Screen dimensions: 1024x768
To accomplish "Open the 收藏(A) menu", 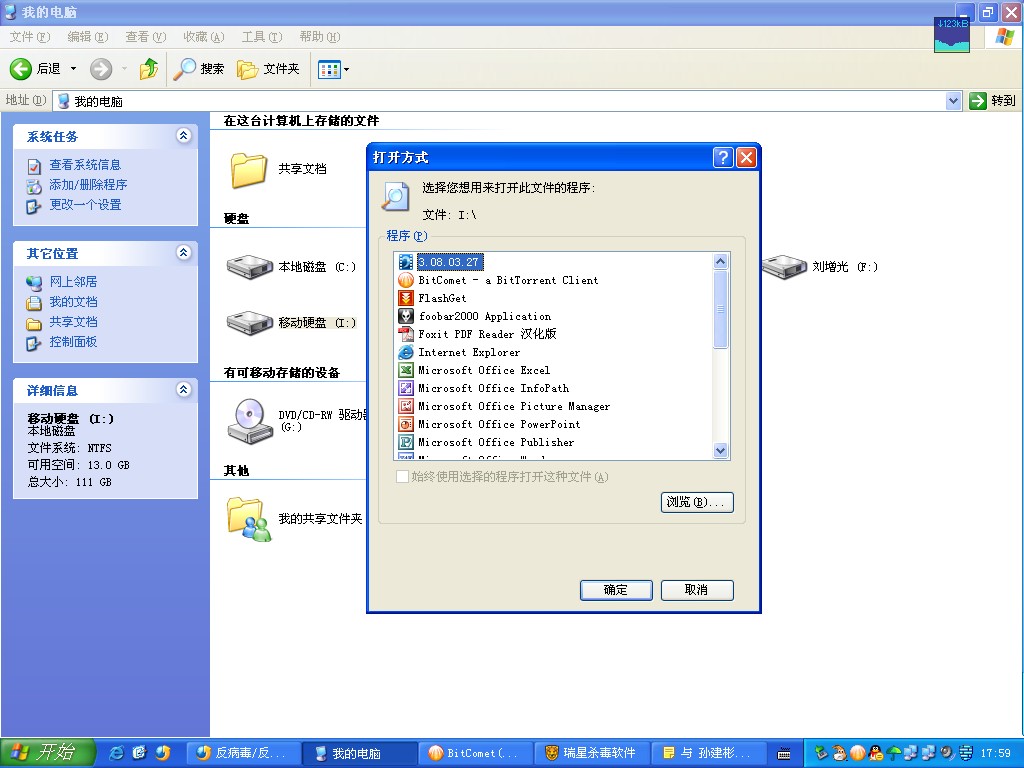I will coord(204,37).
